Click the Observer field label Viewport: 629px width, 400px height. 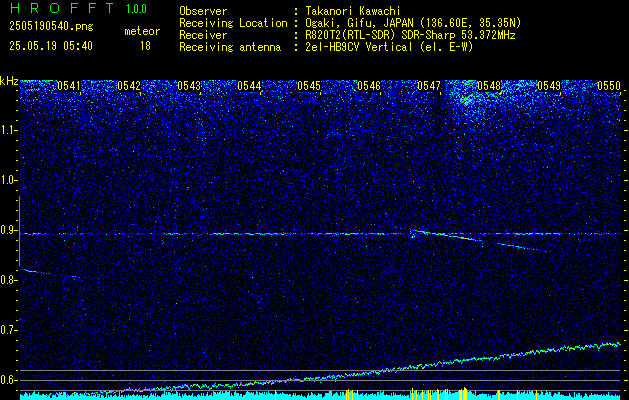(203, 11)
